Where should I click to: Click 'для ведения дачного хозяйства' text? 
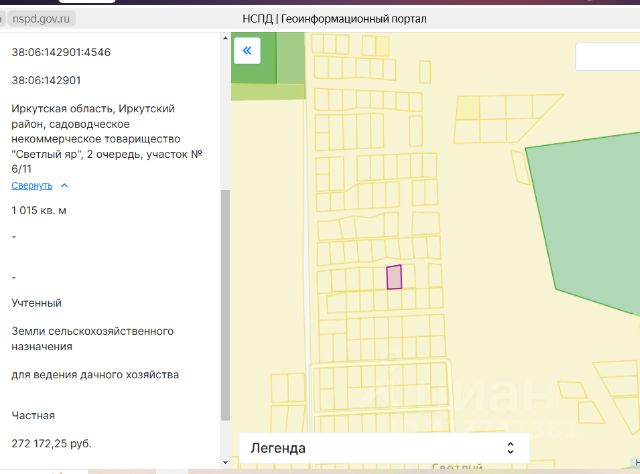click(95, 375)
